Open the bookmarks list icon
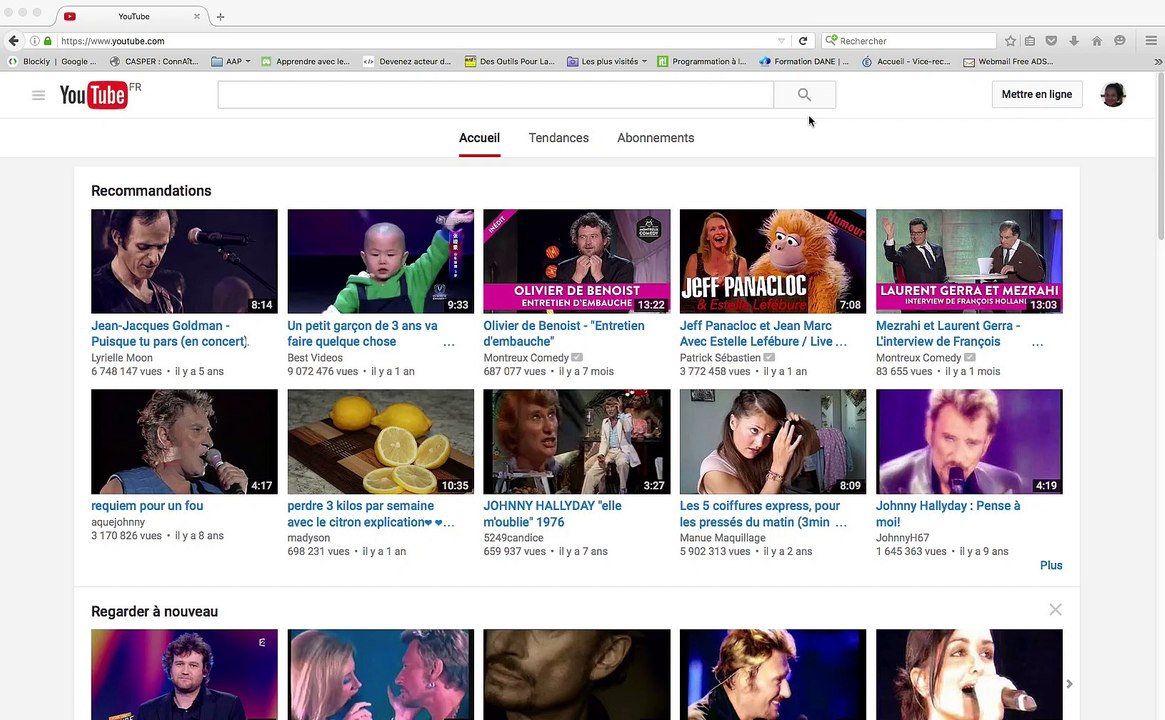This screenshot has width=1165, height=720. coord(1030,41)
